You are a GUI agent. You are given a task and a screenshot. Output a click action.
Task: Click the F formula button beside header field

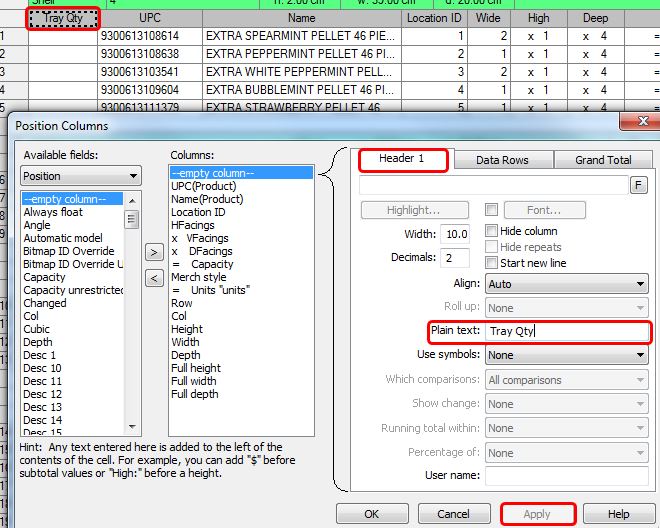(x=638, y=185)
